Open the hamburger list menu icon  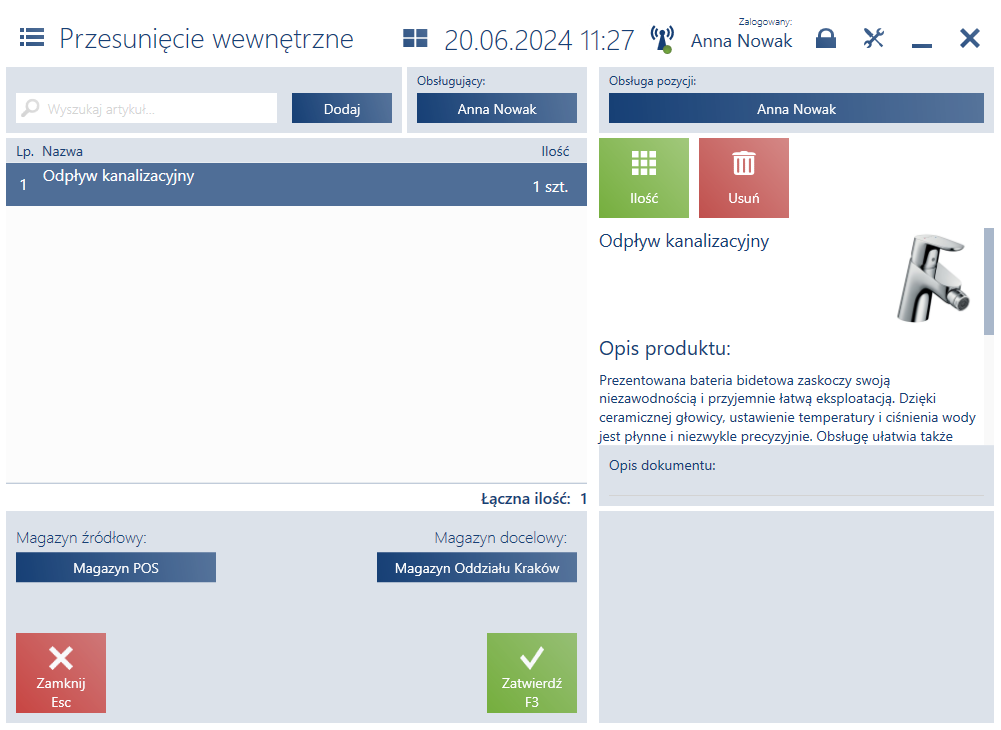[32, 38]
